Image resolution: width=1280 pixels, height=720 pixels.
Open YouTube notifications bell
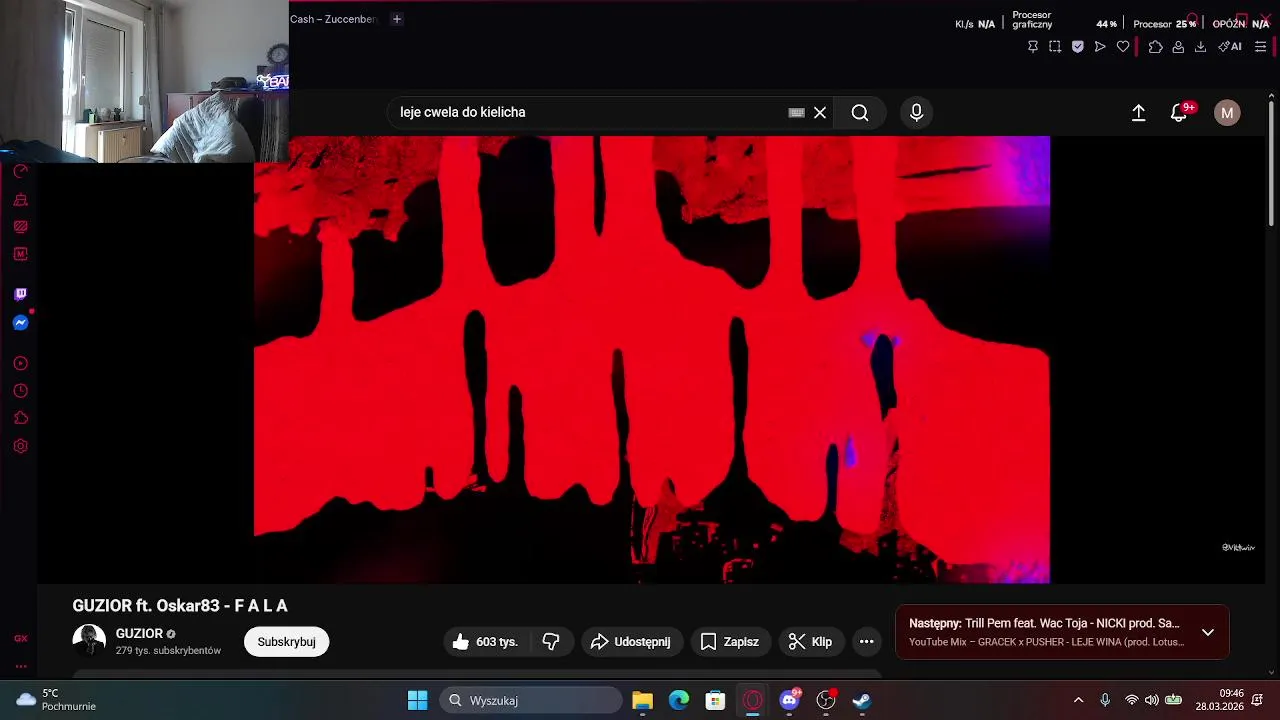1179,113
